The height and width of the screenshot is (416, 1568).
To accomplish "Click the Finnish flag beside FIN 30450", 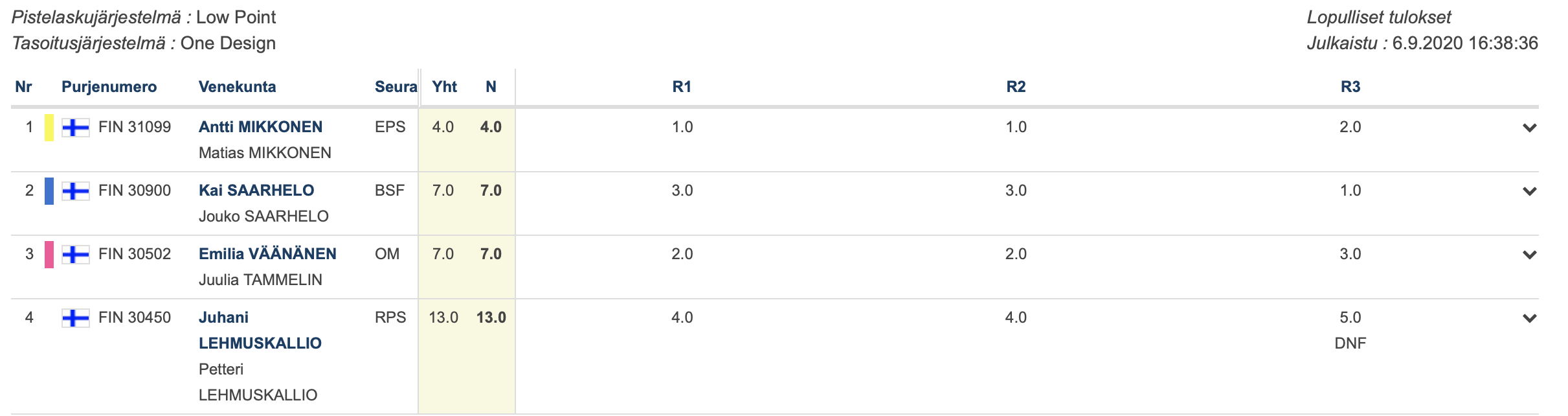I will [76, 318].
